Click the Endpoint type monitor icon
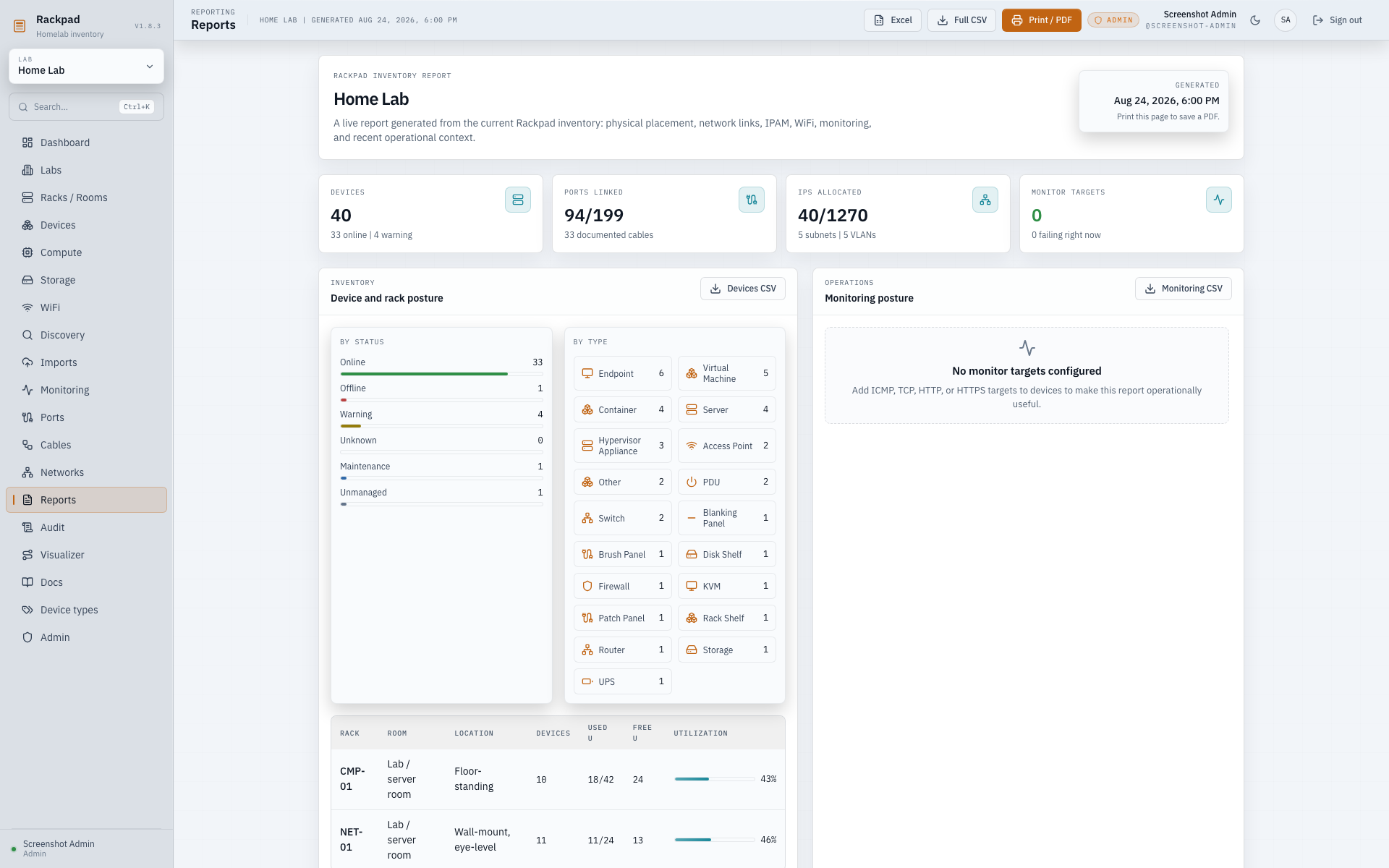This screenshot has width=1389, height=868. 587,373
